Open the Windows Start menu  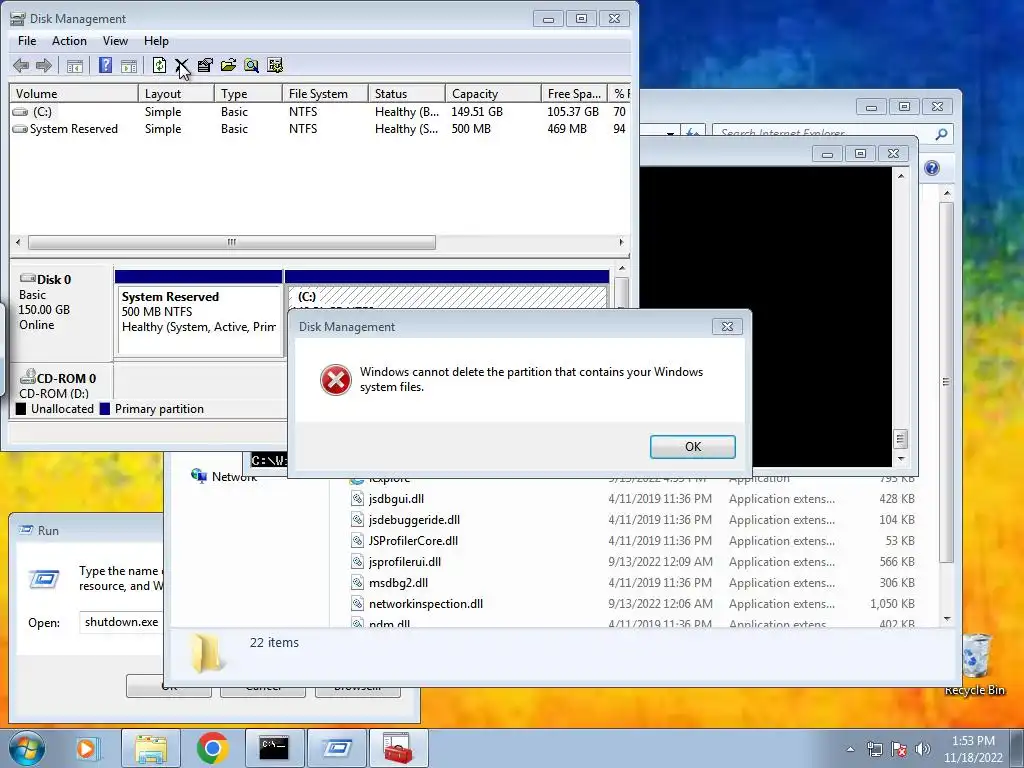(27, 748)
